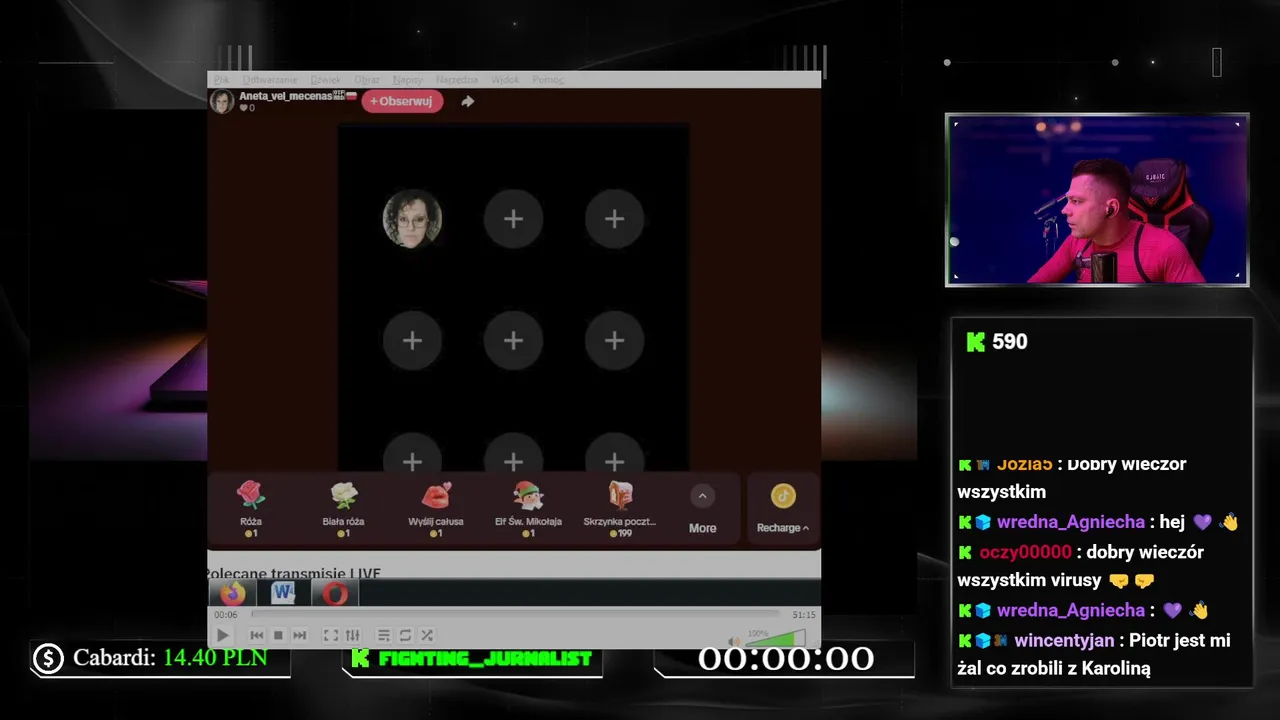Send the Biała róża gift
This screenshot has height=720, width=1280.
coord(343,509)
